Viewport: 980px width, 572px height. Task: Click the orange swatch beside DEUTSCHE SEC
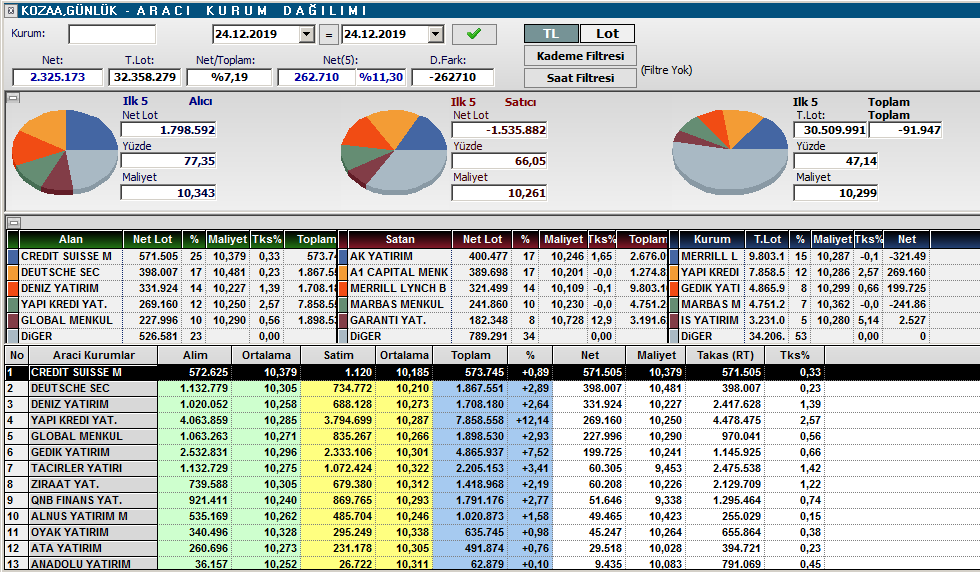(x=12, y=273)
